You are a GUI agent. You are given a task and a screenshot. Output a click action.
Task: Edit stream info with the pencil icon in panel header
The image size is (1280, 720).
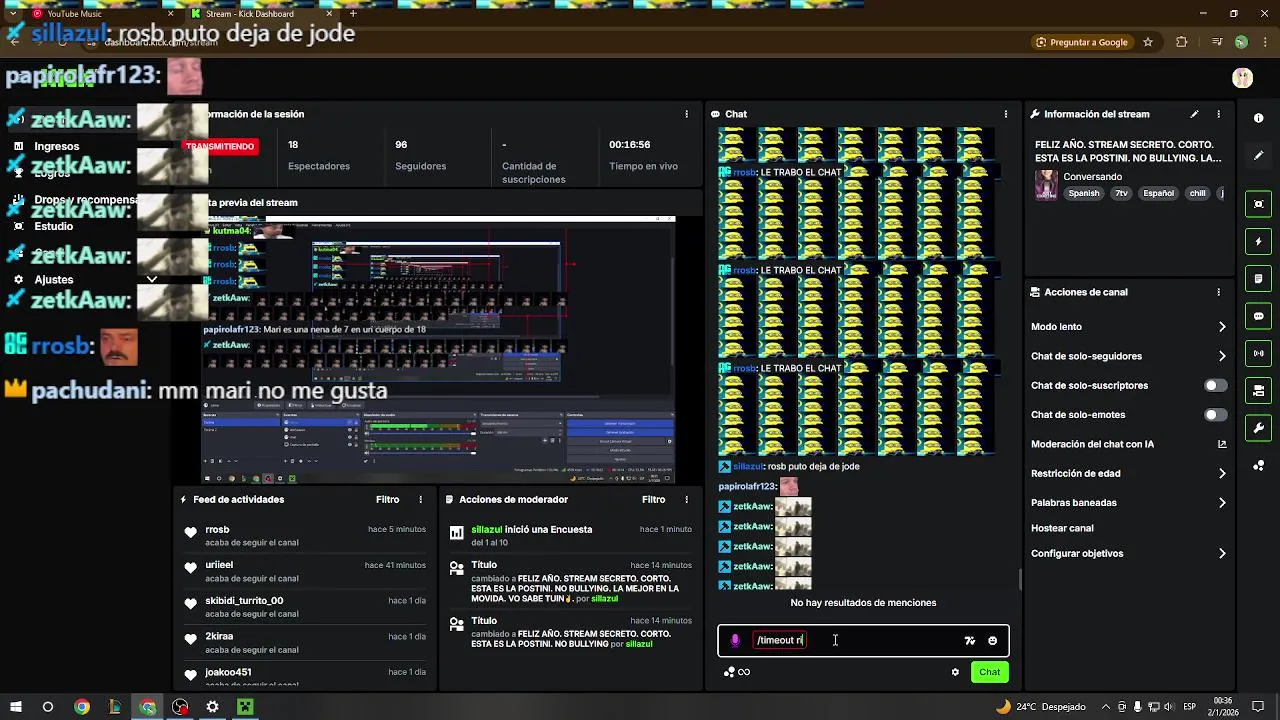pyautogui.click(x=1194, y=114)
